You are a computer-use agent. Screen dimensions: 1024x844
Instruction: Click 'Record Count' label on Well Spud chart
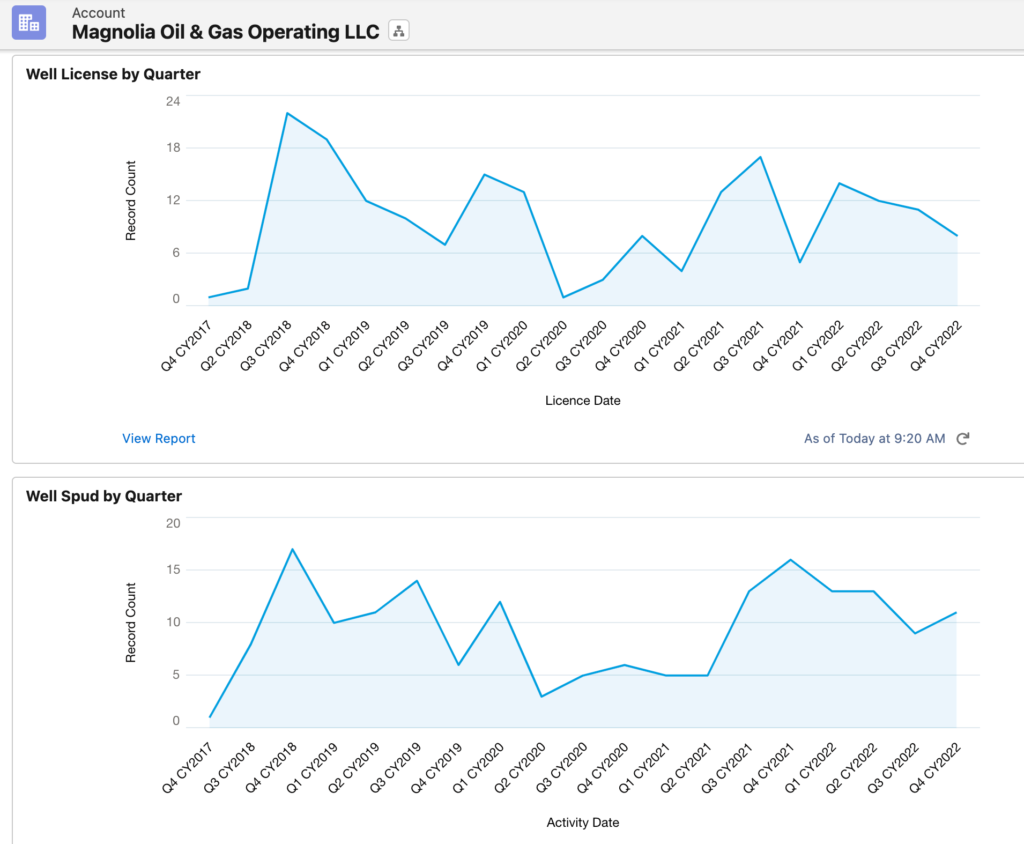pos(131,623)
